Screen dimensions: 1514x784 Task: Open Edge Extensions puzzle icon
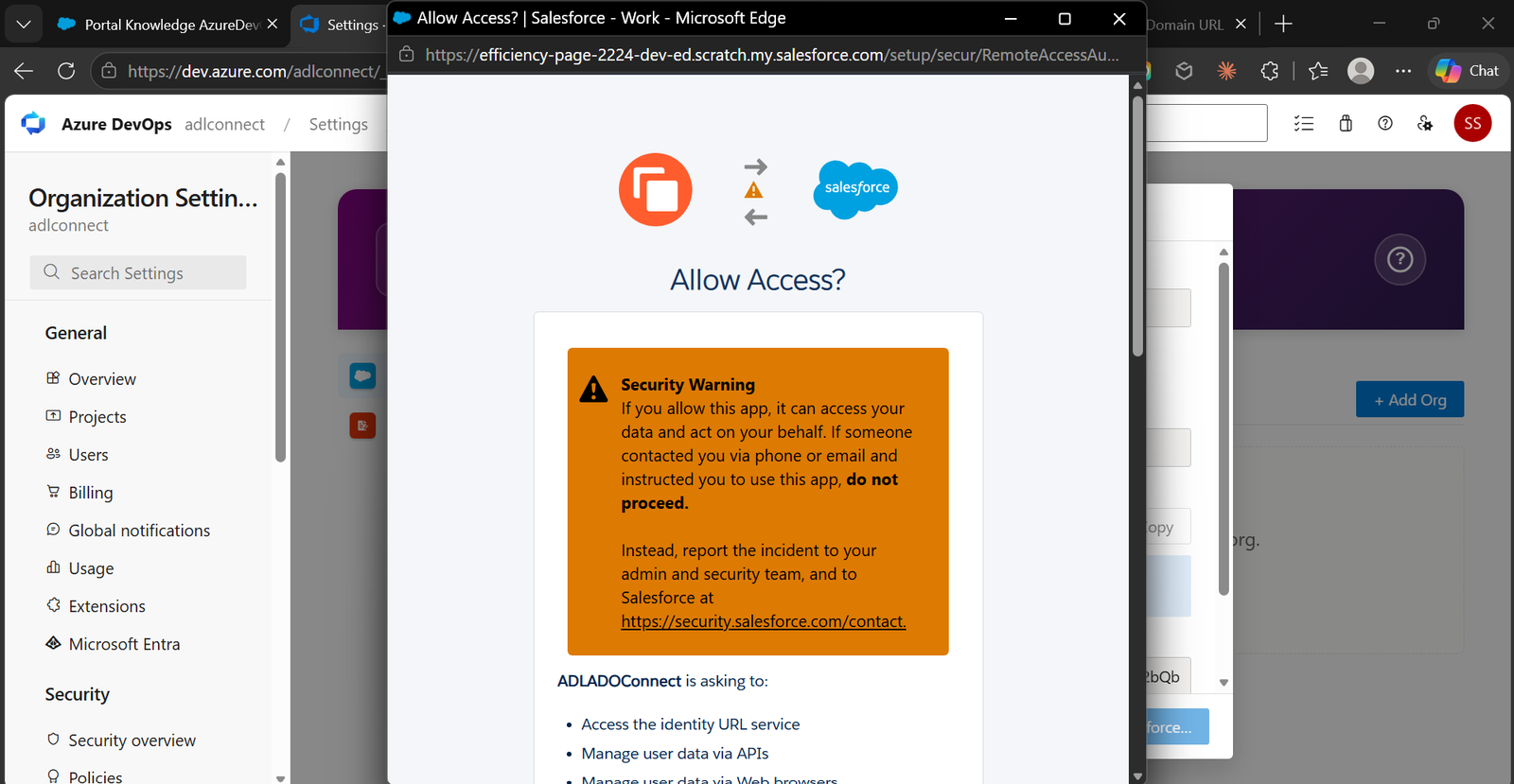coord(1270,71)
